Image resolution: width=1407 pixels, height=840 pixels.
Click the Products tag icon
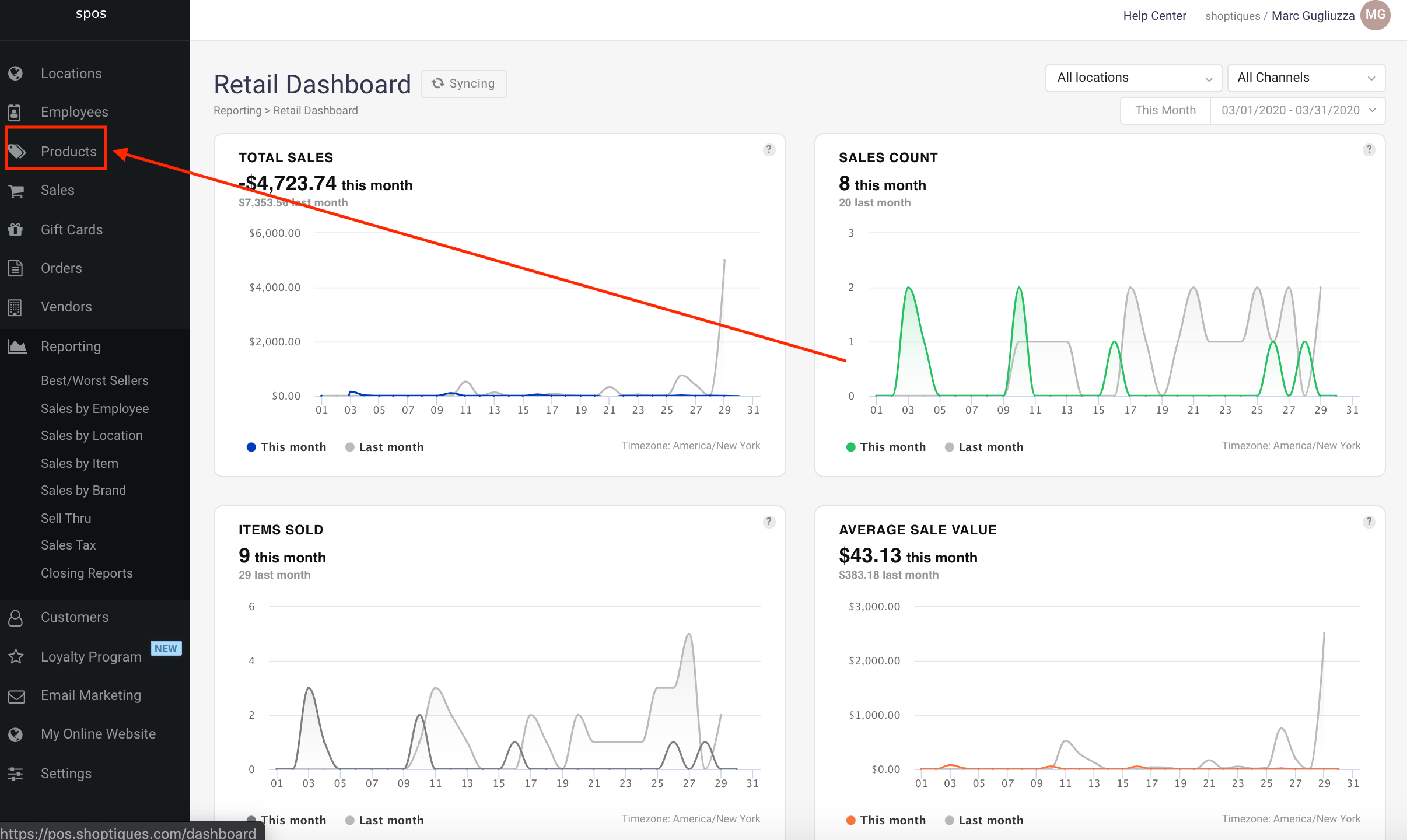[x=17, y=152]
